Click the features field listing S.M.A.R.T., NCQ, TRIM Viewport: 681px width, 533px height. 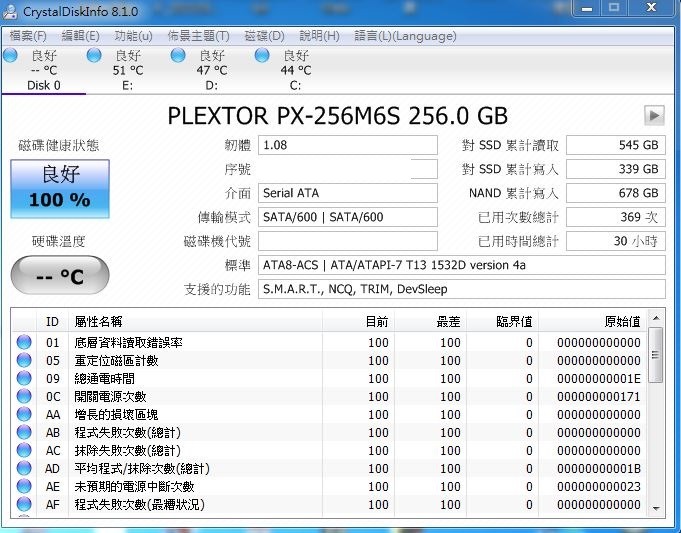[x=462, y=289]
